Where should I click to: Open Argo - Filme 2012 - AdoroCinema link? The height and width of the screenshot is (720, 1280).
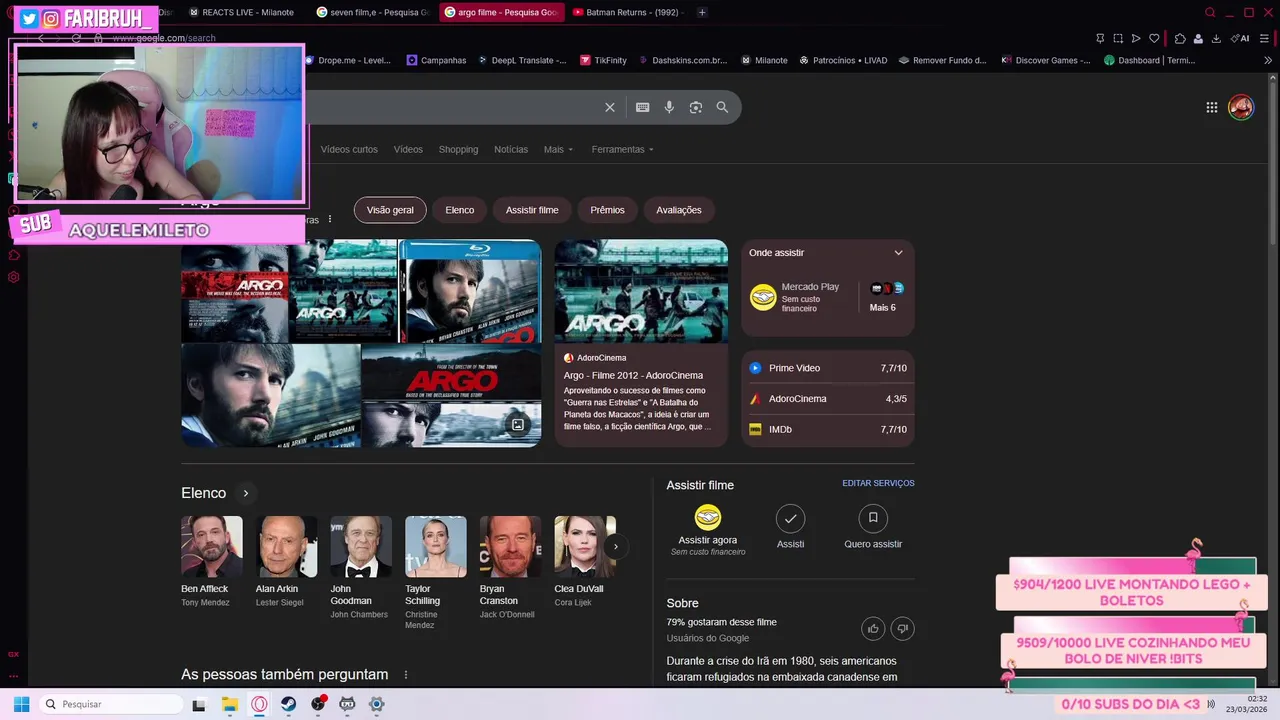pos(633,375)
